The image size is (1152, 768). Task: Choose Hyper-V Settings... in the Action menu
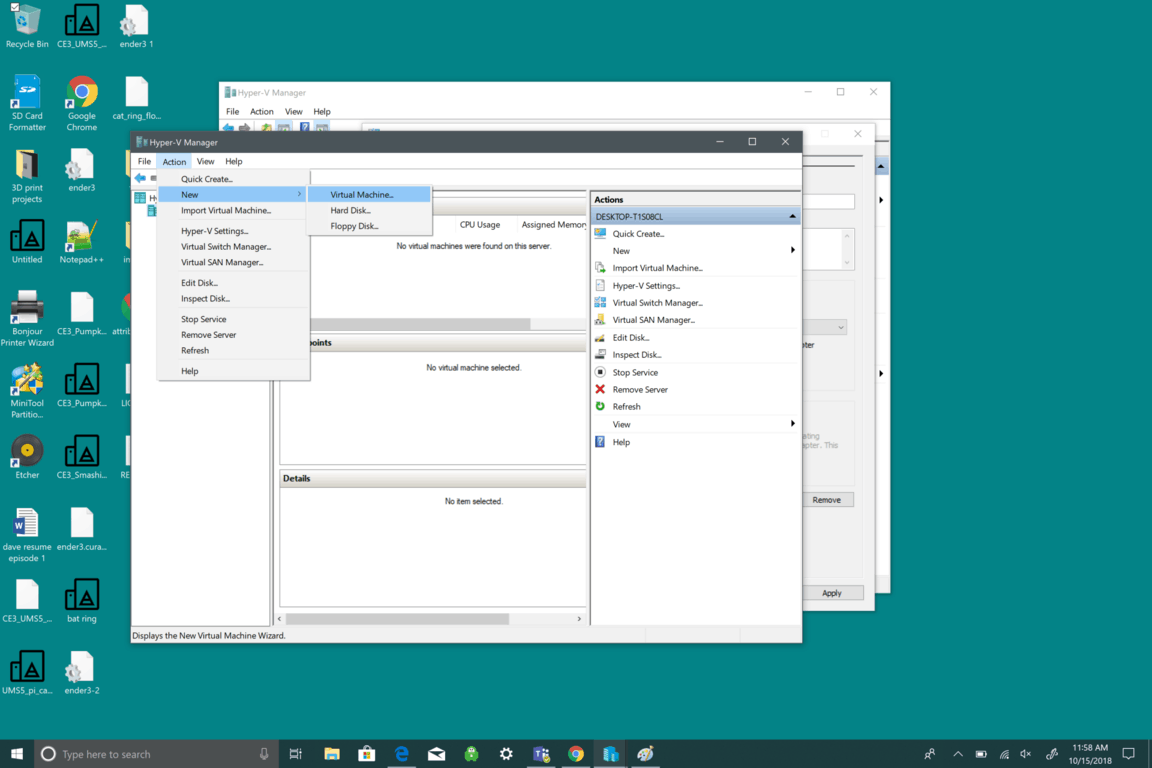click(214, 231)
